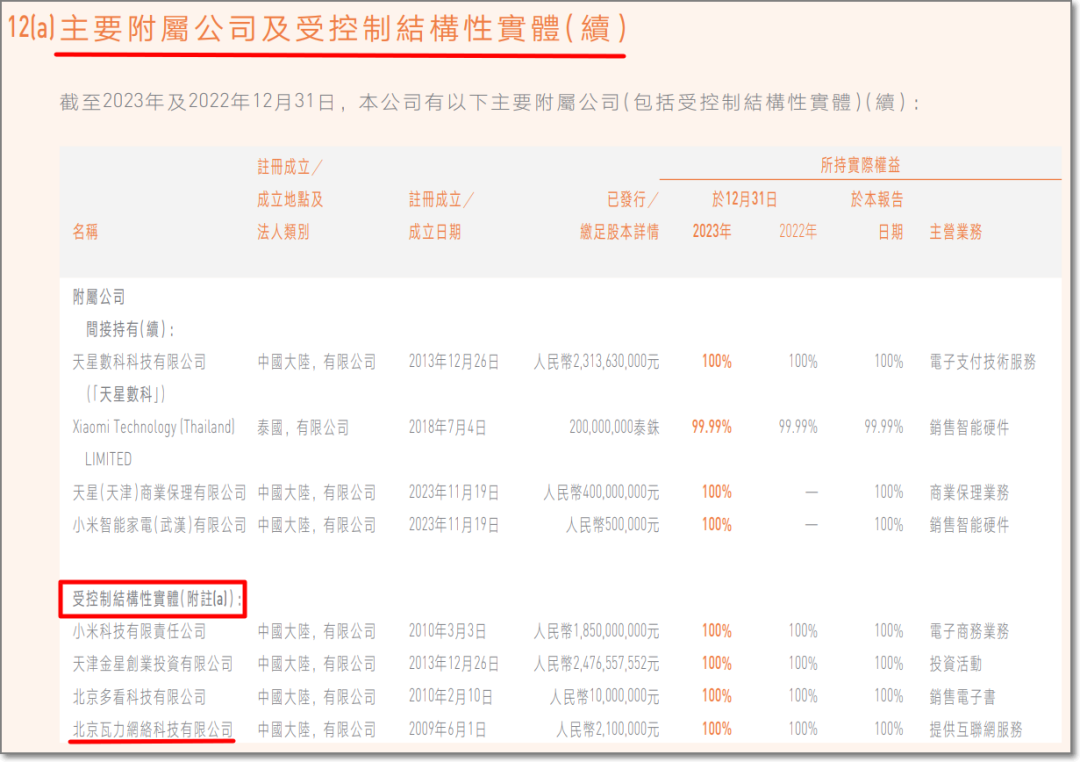Screen dimensions: 1080x762
Task: Click share capital 人民幣1,850,000,000元
Action: pos(596,631)
